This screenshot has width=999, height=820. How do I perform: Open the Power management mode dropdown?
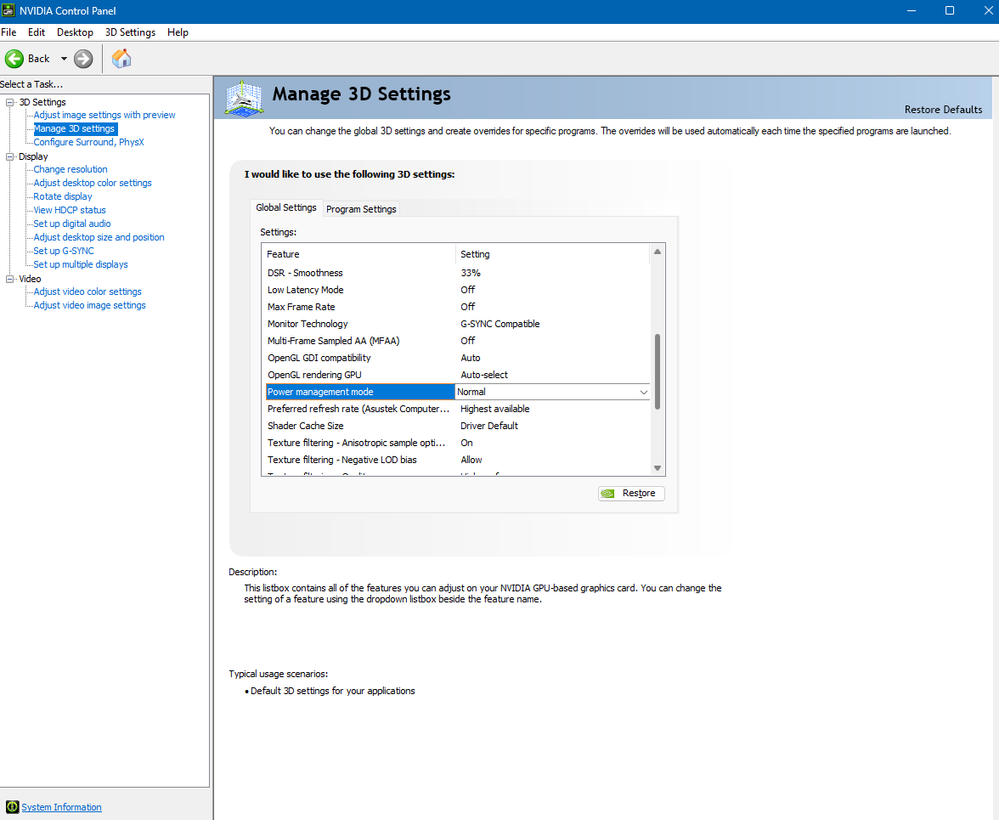[x=643, y=392]
